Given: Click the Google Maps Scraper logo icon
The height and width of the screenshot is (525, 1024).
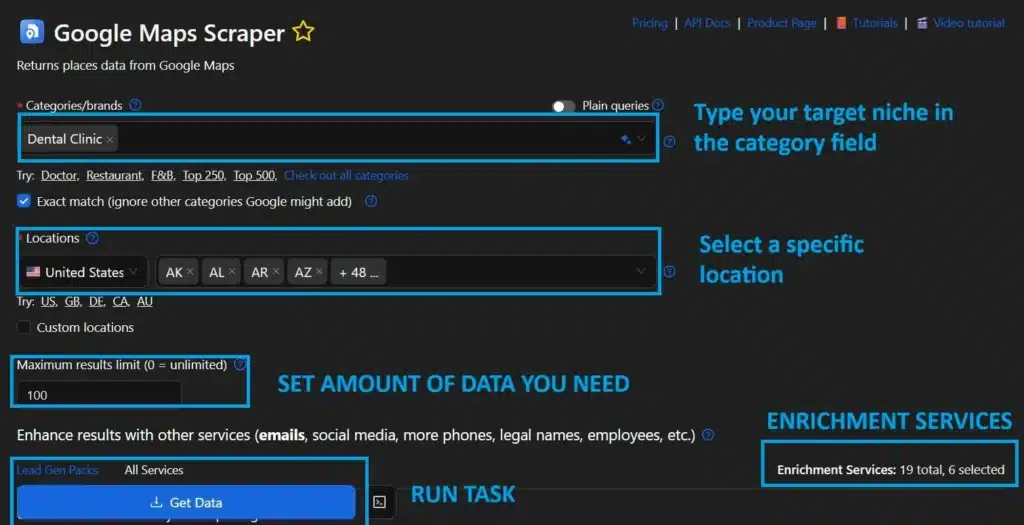Looking at the screenshot, I should point(32,31).
